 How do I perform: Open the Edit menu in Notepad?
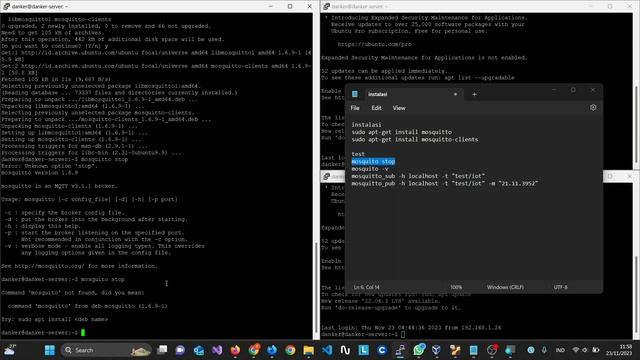(376, 108)
